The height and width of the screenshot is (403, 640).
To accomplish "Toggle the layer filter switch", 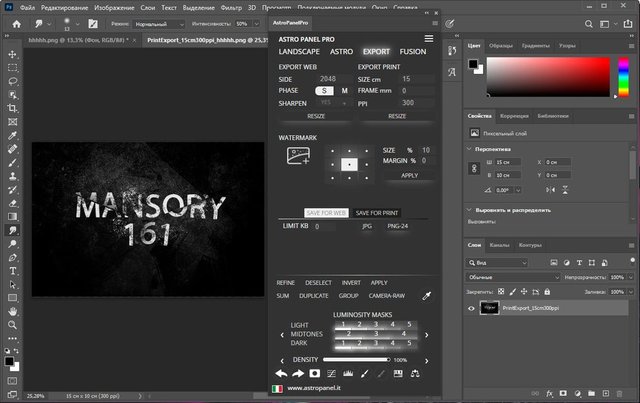I will point(632,261).
